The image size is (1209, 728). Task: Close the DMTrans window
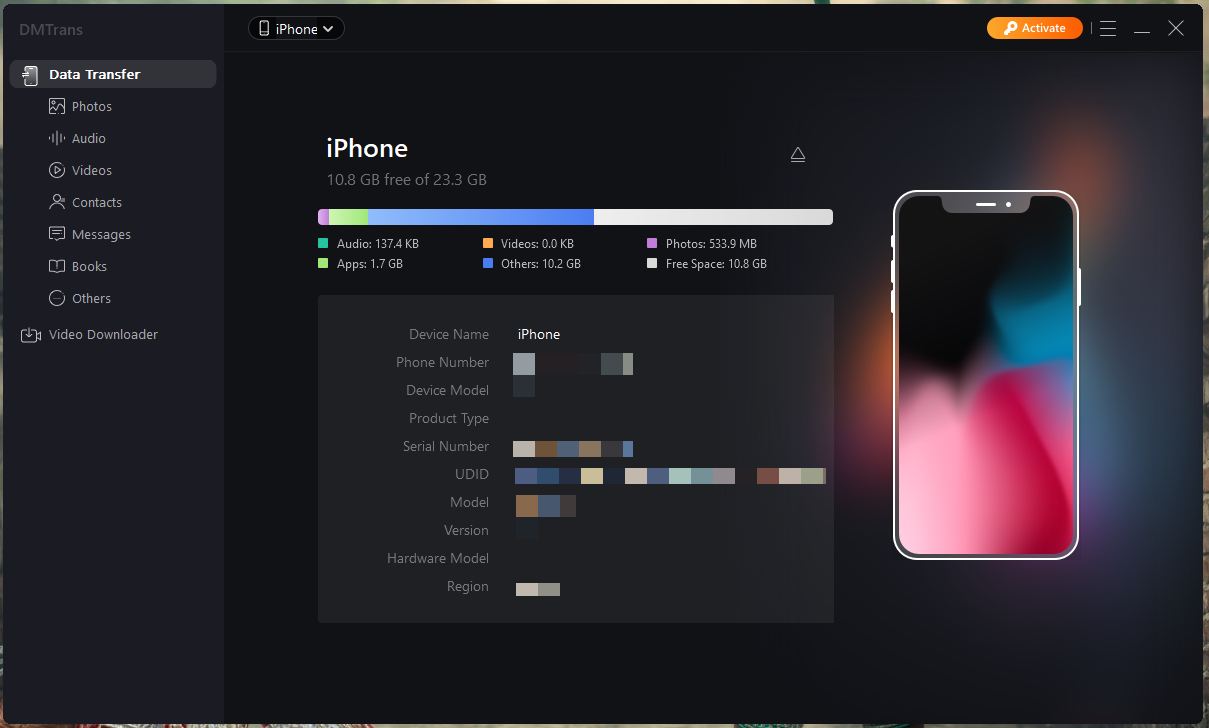[1176, 29]
